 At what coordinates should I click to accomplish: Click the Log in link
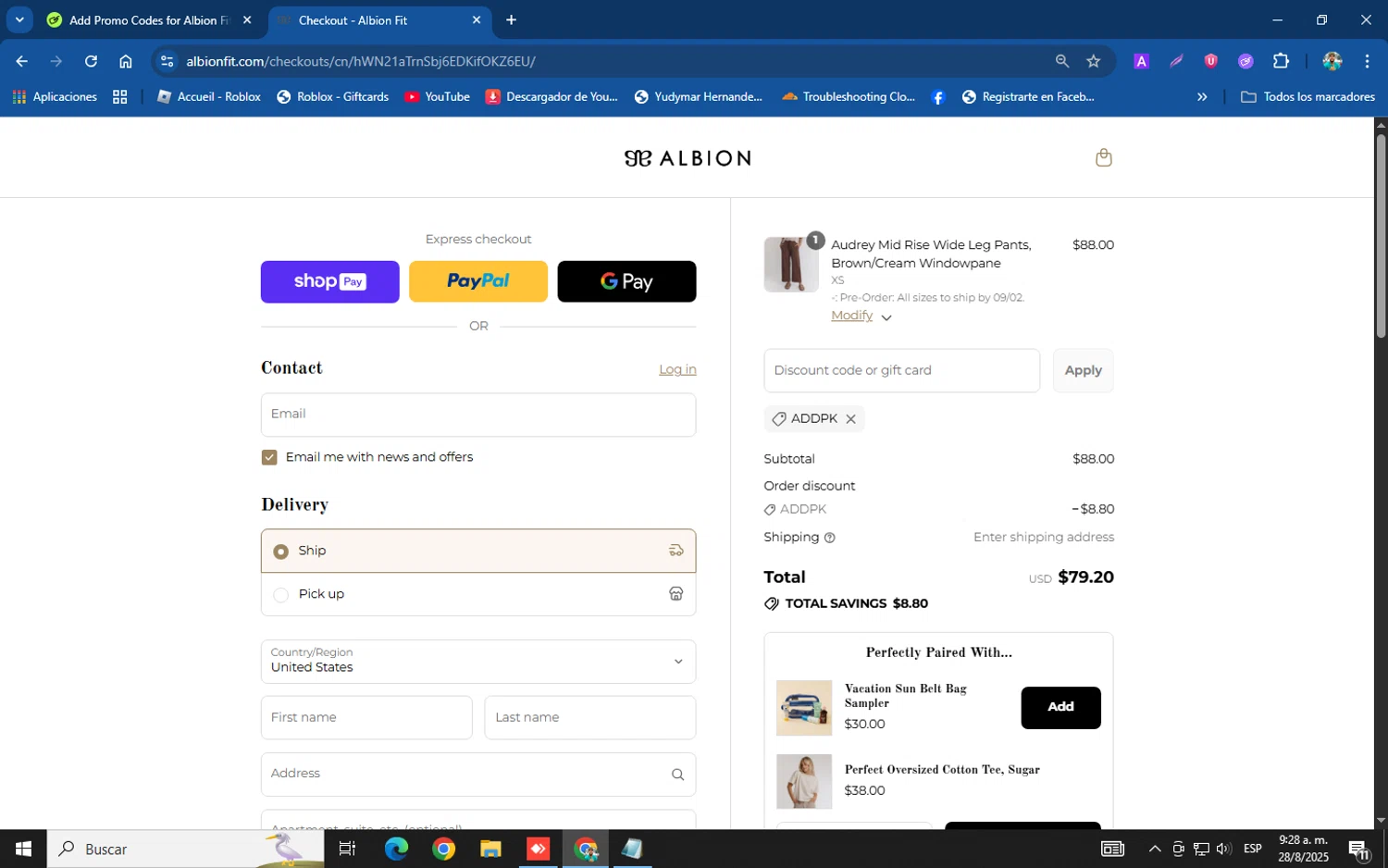[x=677, y=369]
